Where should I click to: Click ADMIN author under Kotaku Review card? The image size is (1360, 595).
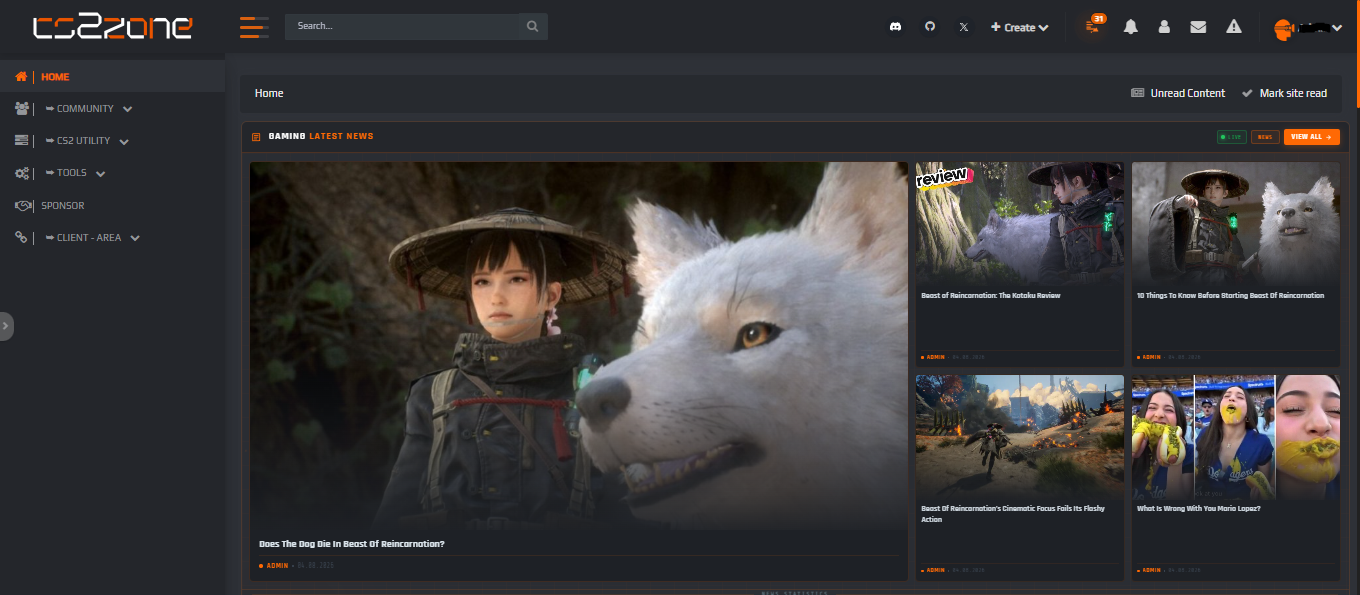tap(935, 357)
